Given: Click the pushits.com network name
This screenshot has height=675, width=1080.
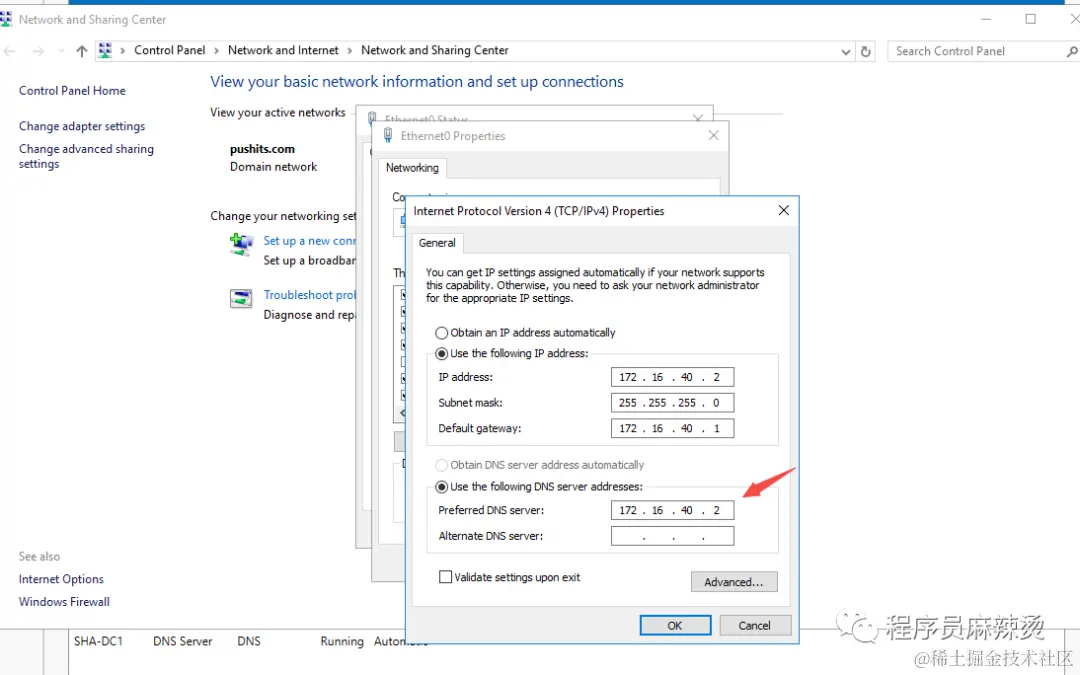Looking at the screenshot, I should click(262, 149).
